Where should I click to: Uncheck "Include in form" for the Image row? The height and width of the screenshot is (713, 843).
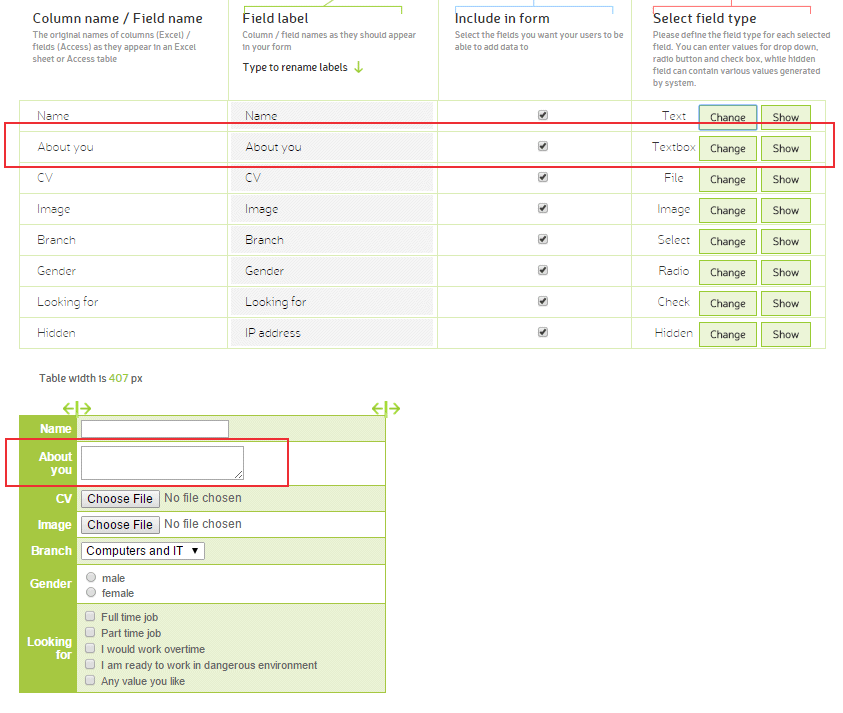click(x=543, y=207)
